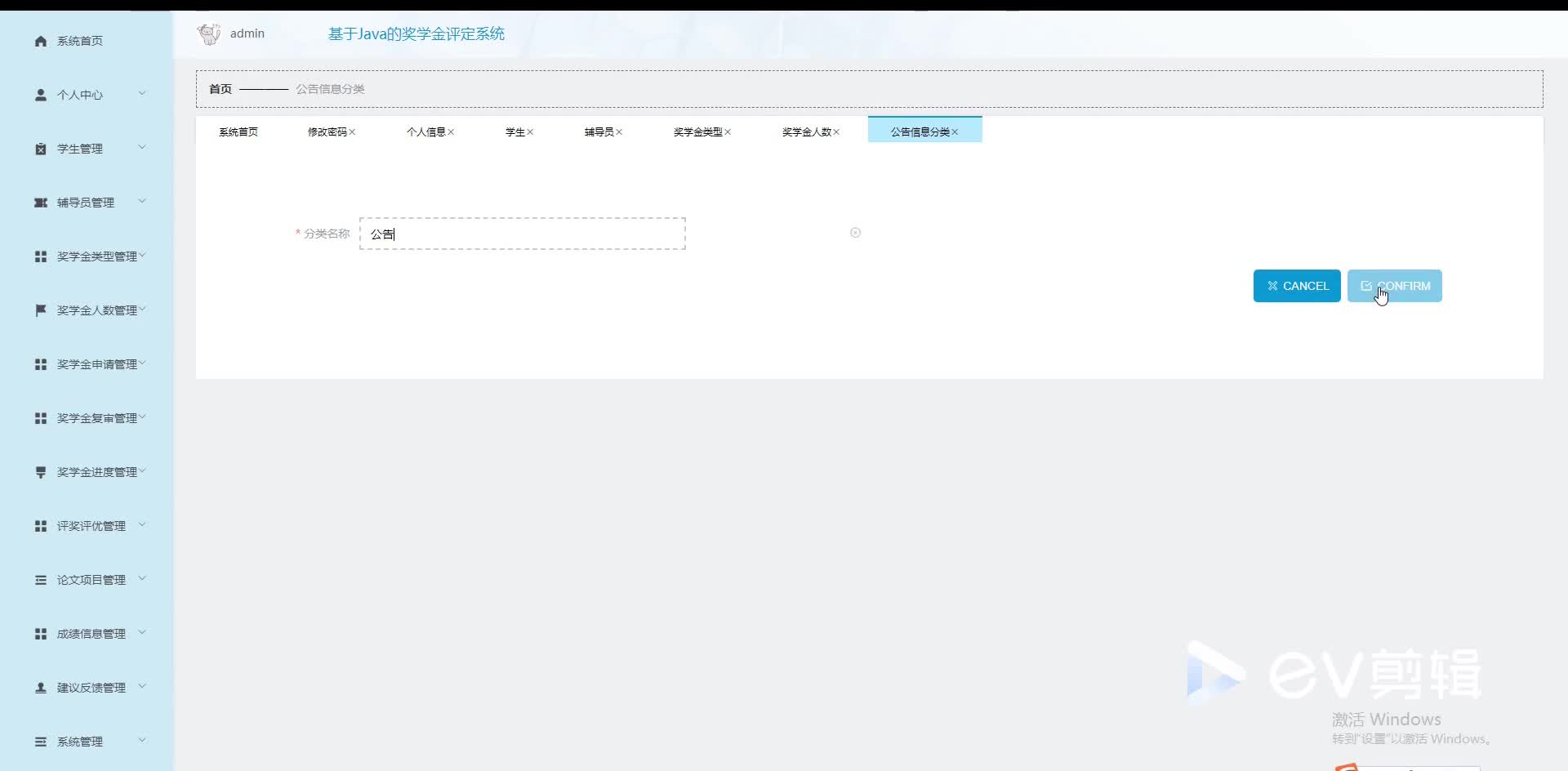Close the 修改密码 tab

(352, 131)
